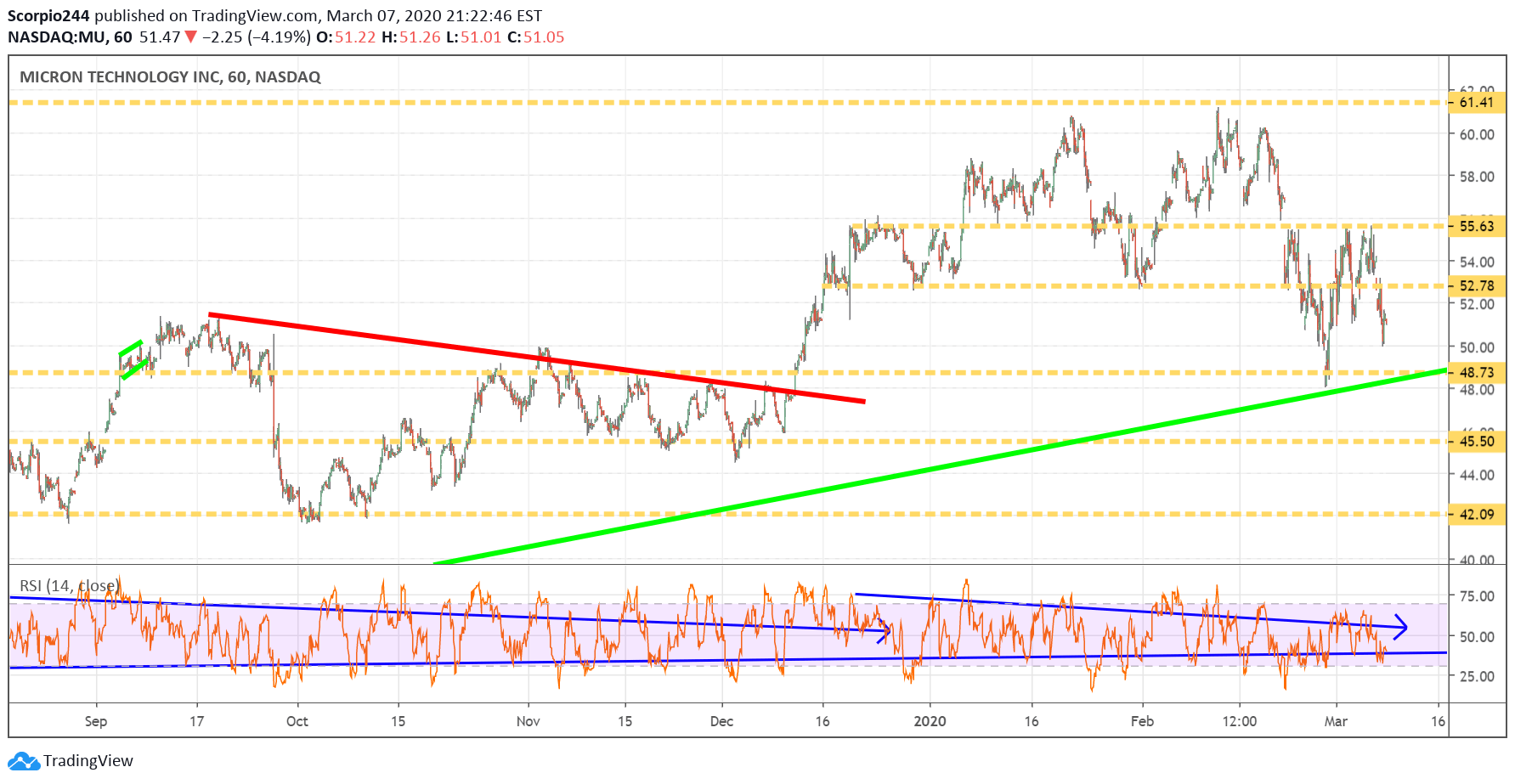The height and width of the screenshot is (784, 1515).
Task: Click the 61.41 price level label
Action: pos(1476,102)
